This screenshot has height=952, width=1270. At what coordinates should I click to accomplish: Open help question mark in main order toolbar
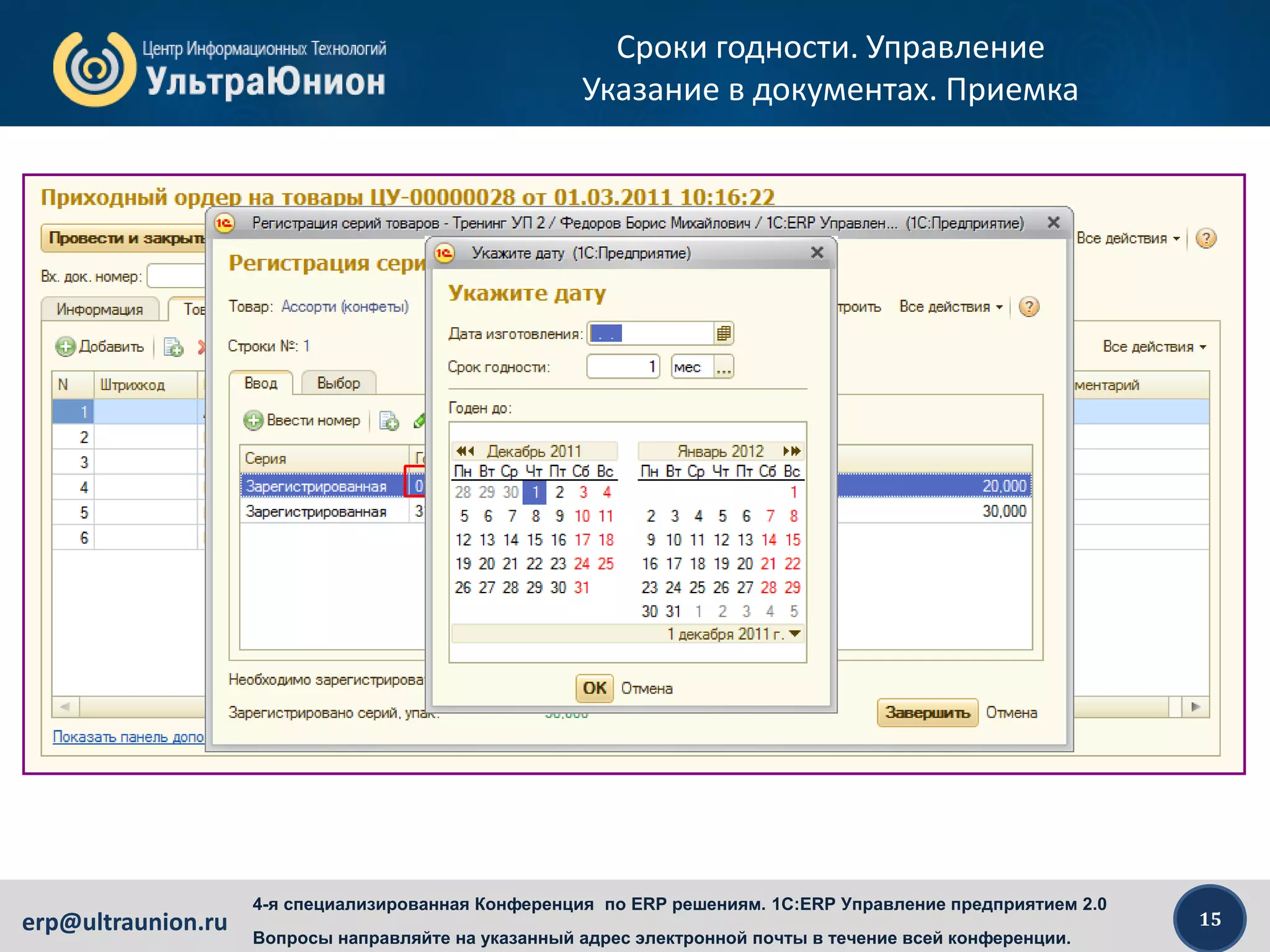pos(1206,238)
